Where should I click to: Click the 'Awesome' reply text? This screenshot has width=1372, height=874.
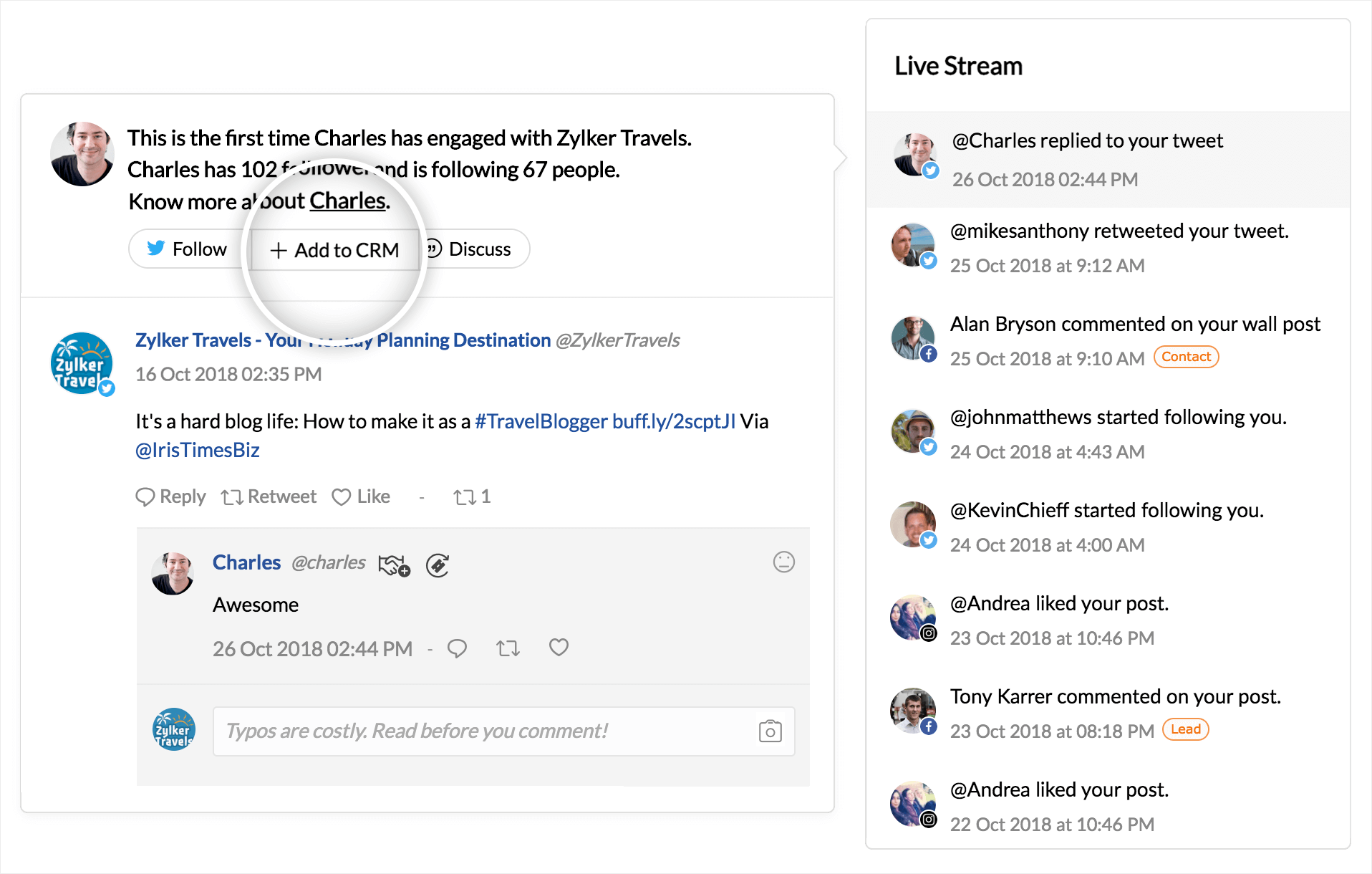pos(256,605)
